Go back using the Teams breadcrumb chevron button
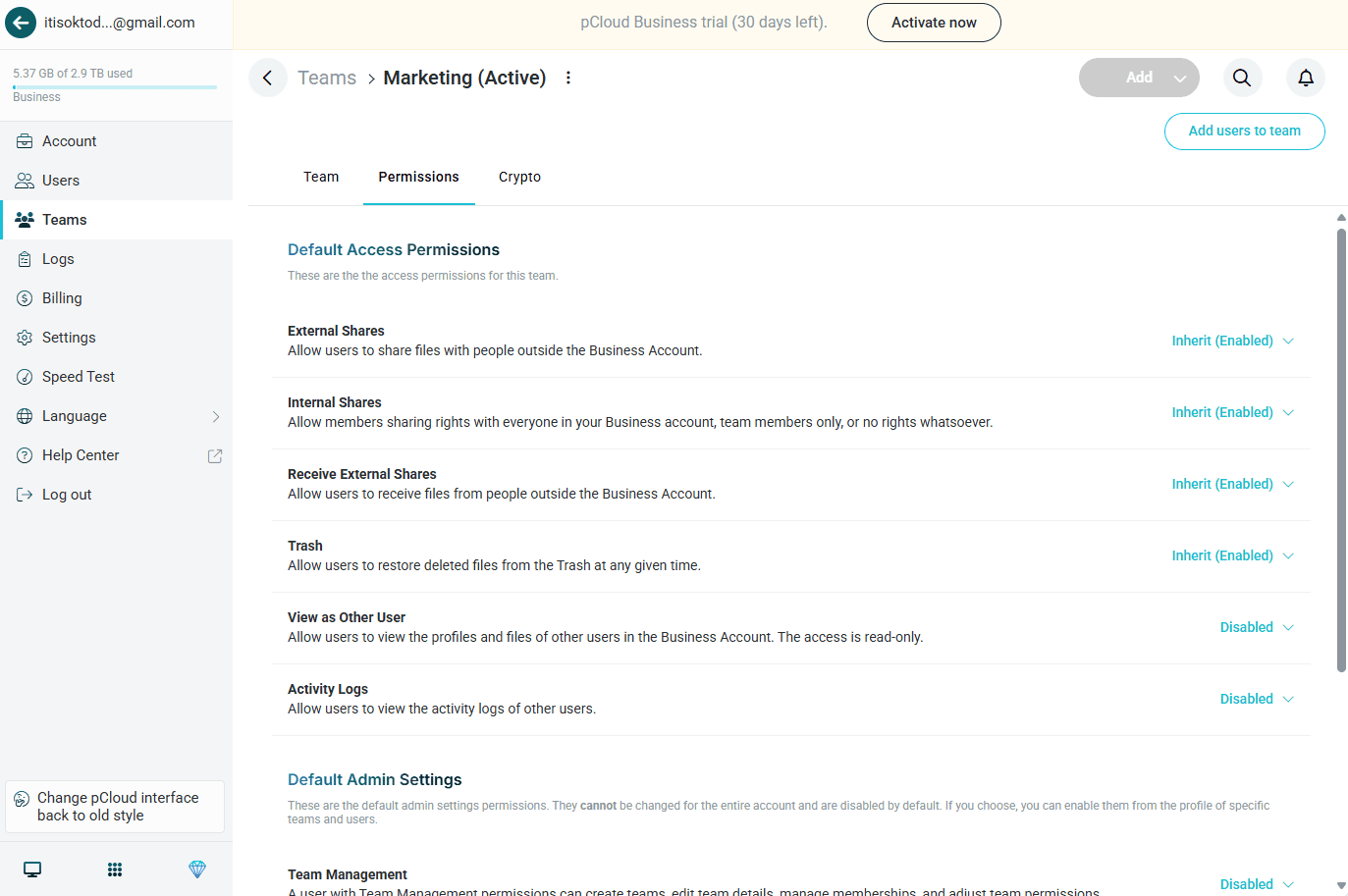Image resolution: width=1348 pixels, height=896 pixels. [x=268, y=78]
